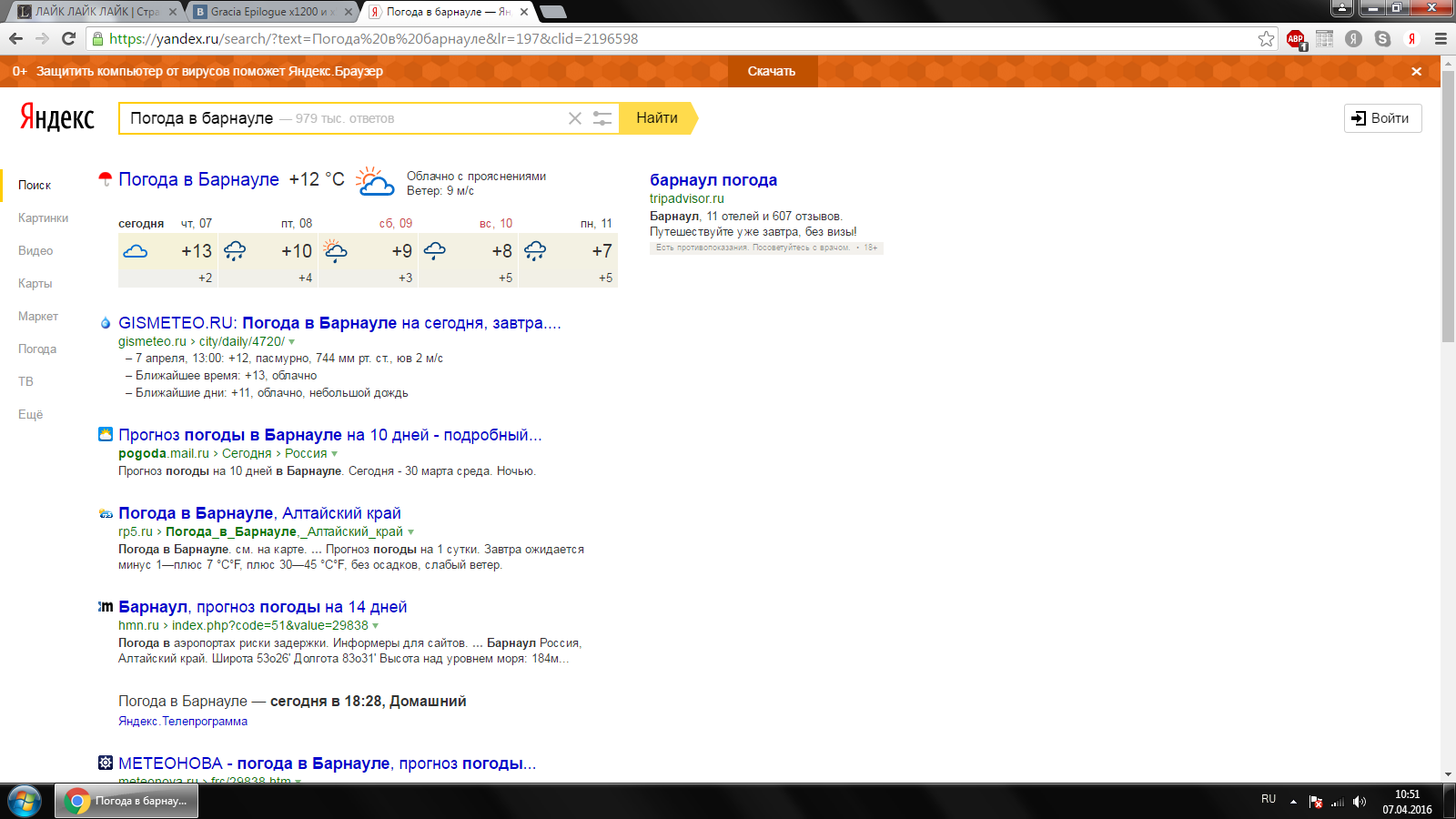Click the rp5.ru result favicon
1456x819 pixels.
106,513
